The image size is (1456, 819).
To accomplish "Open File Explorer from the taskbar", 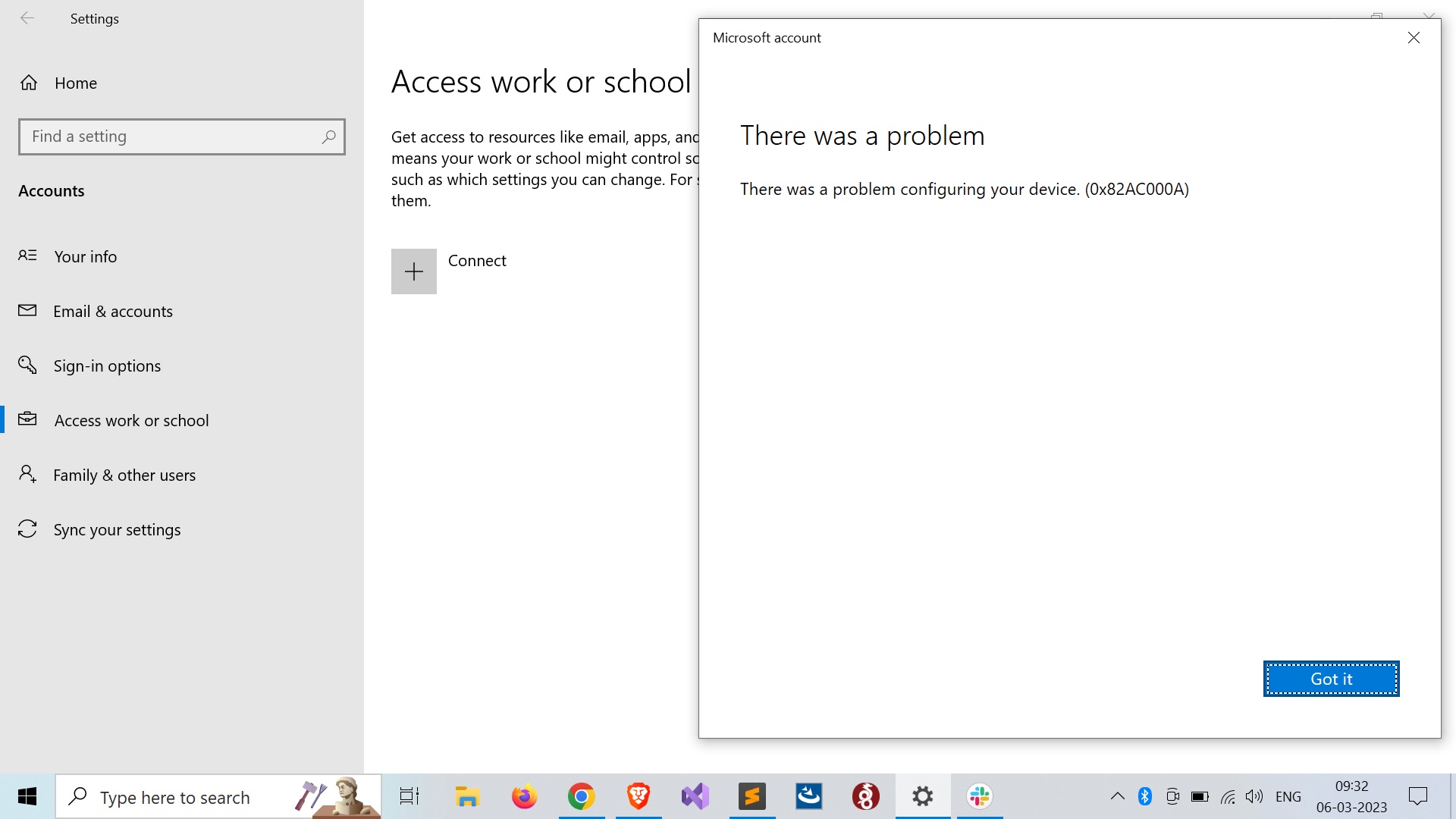I will point(467,796).
